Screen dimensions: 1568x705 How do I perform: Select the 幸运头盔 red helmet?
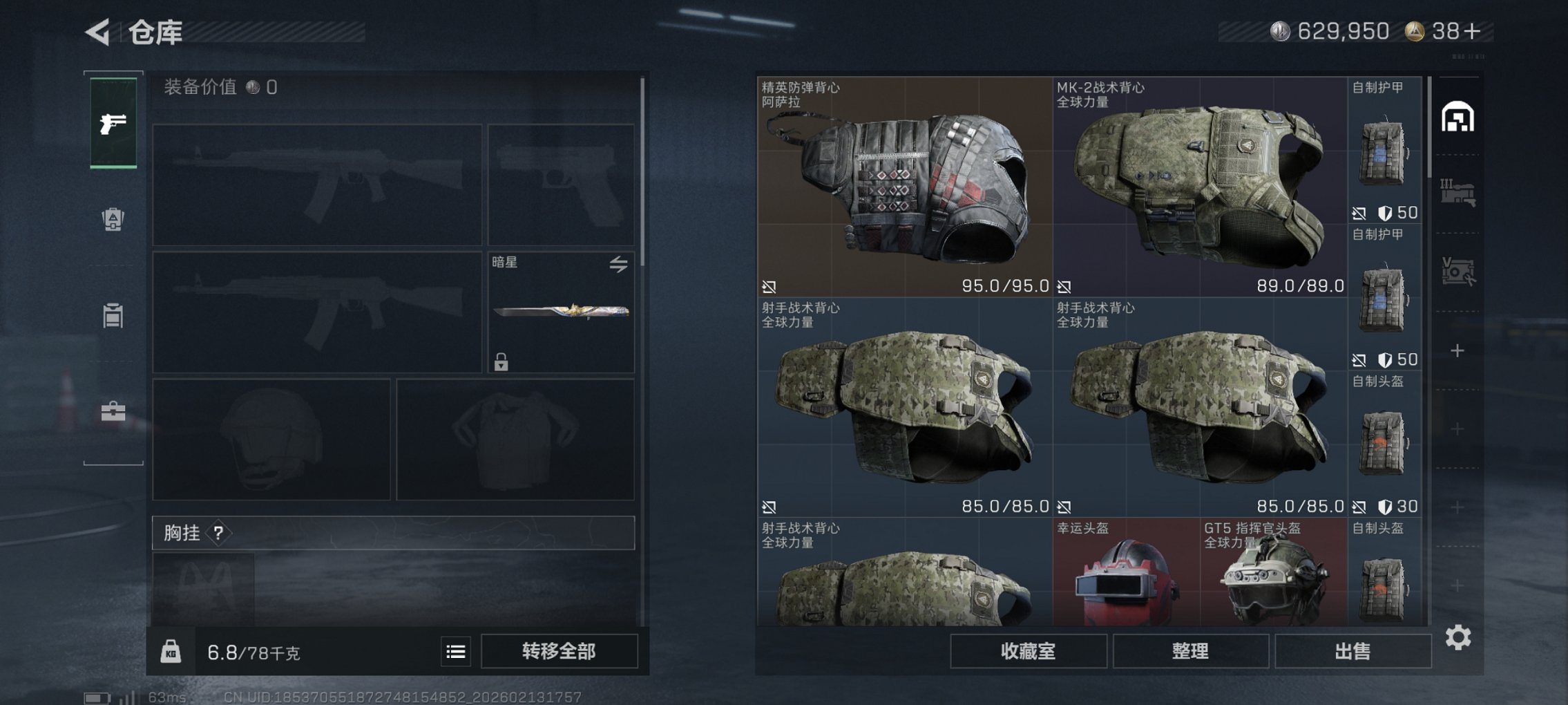coord(1126,572)
